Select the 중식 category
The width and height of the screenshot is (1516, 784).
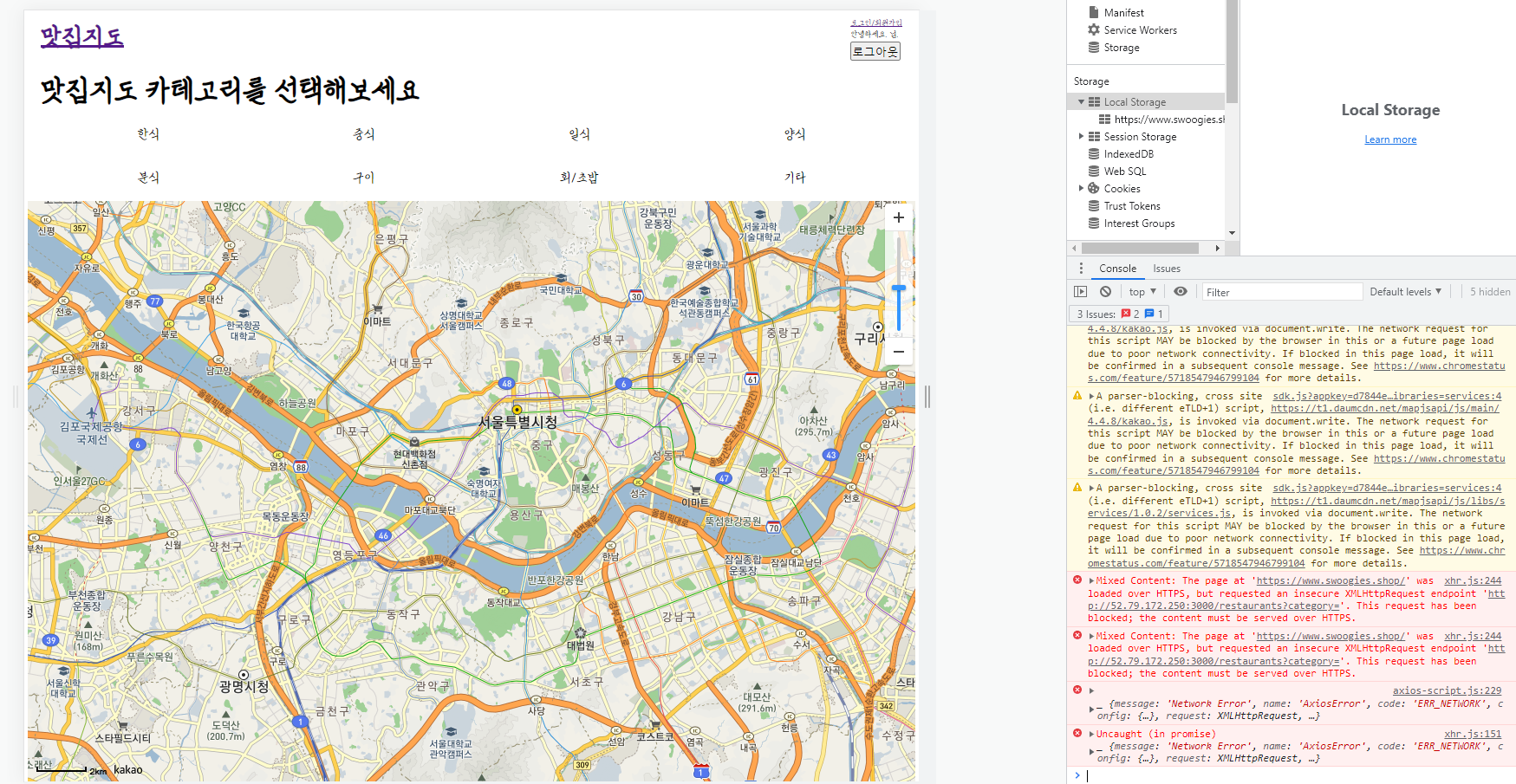[364, 134]
